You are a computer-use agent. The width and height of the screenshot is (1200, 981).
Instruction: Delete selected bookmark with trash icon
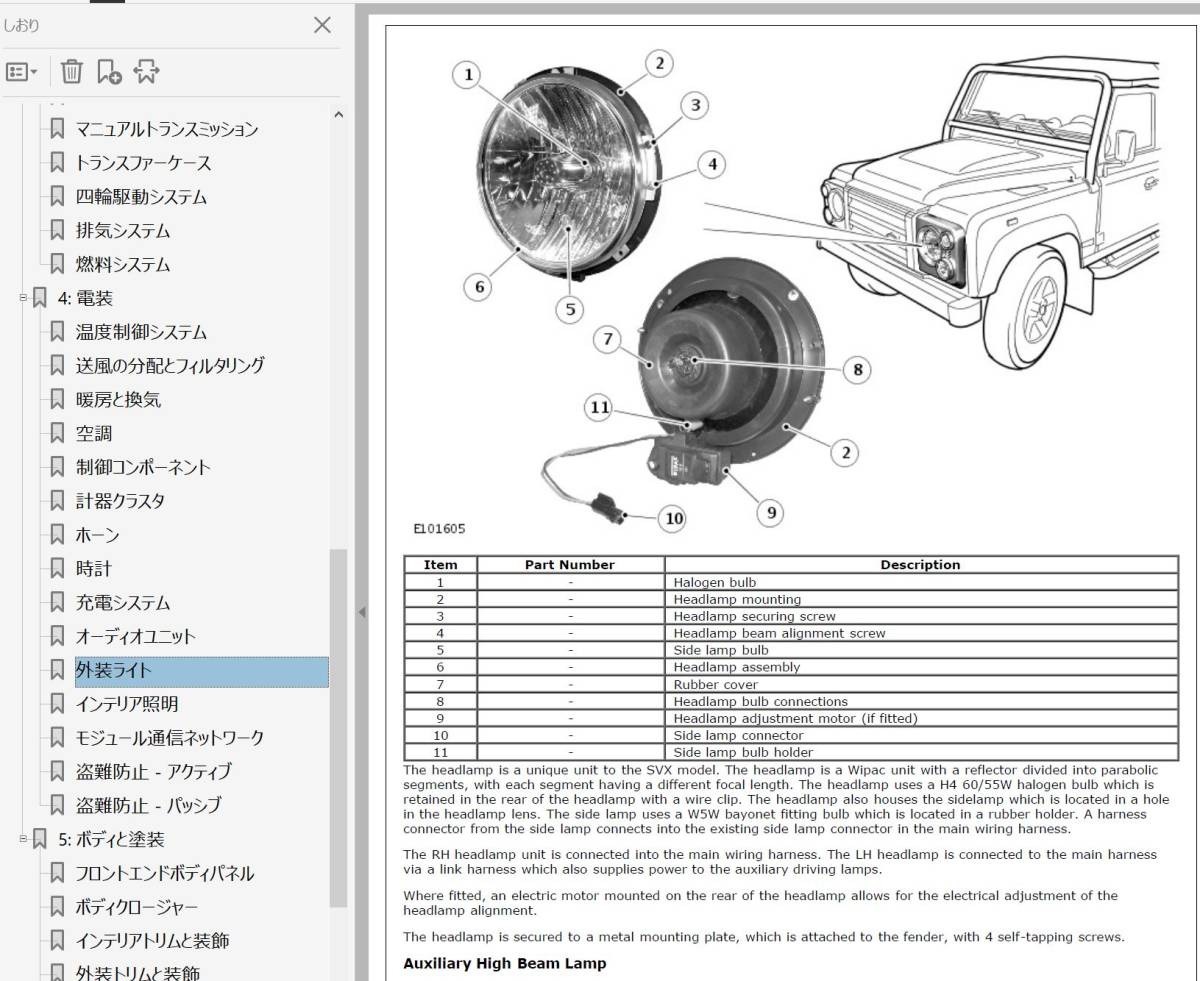72,72
